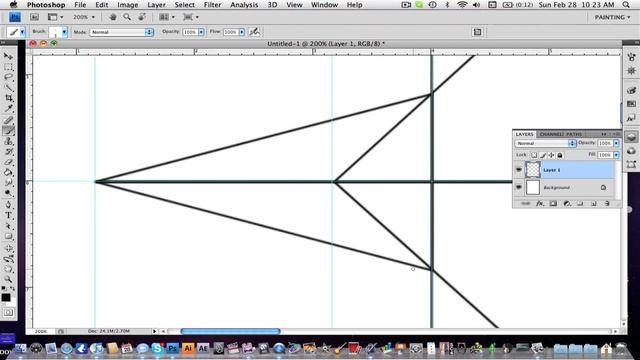Screen dimensions: 640x360
Task: Select the Type tool
Action: pyautogui.click(x=8, y=215)
